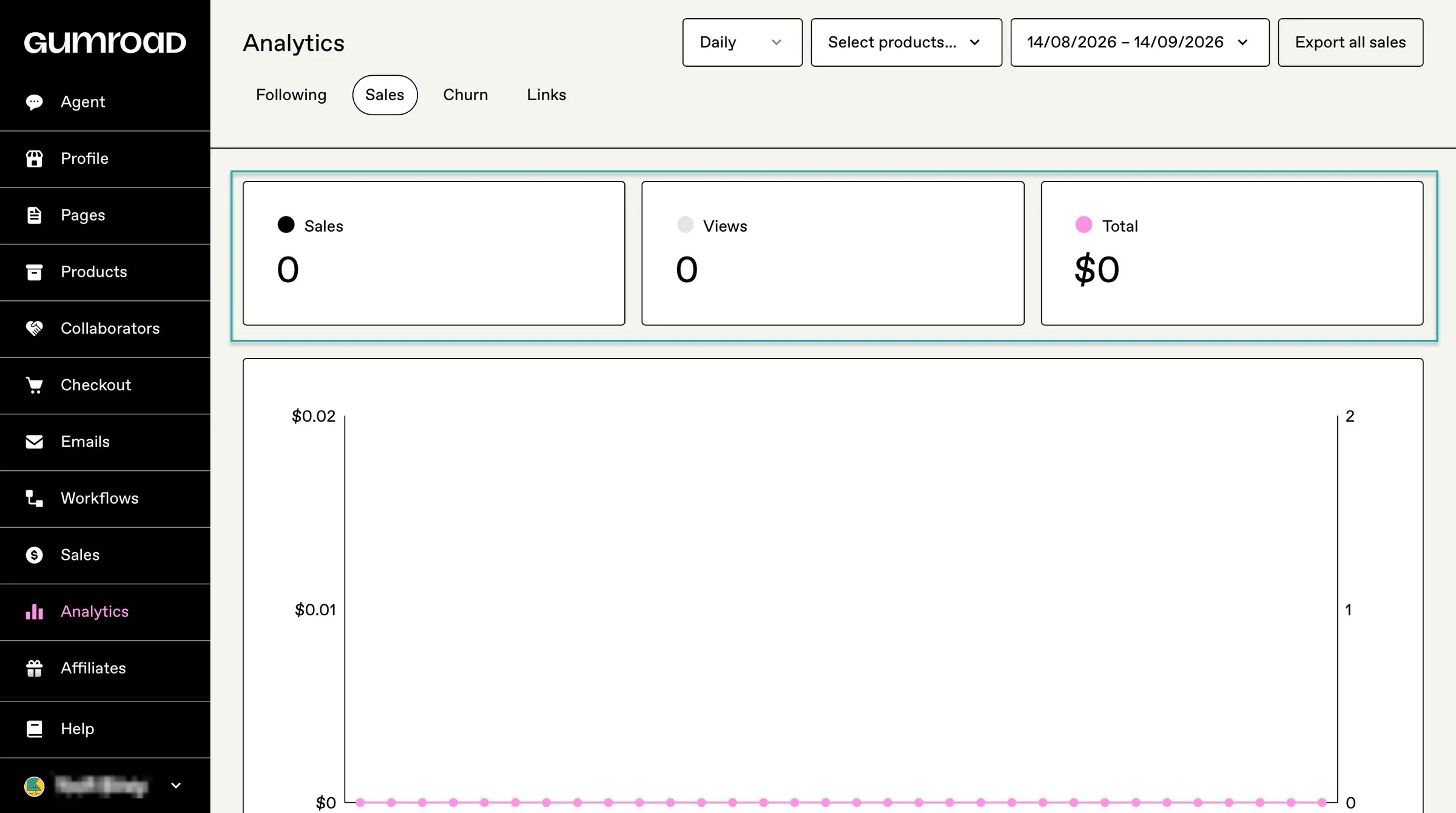
Task: Click the Profile storefront icon
Action: tap(35, 158)
